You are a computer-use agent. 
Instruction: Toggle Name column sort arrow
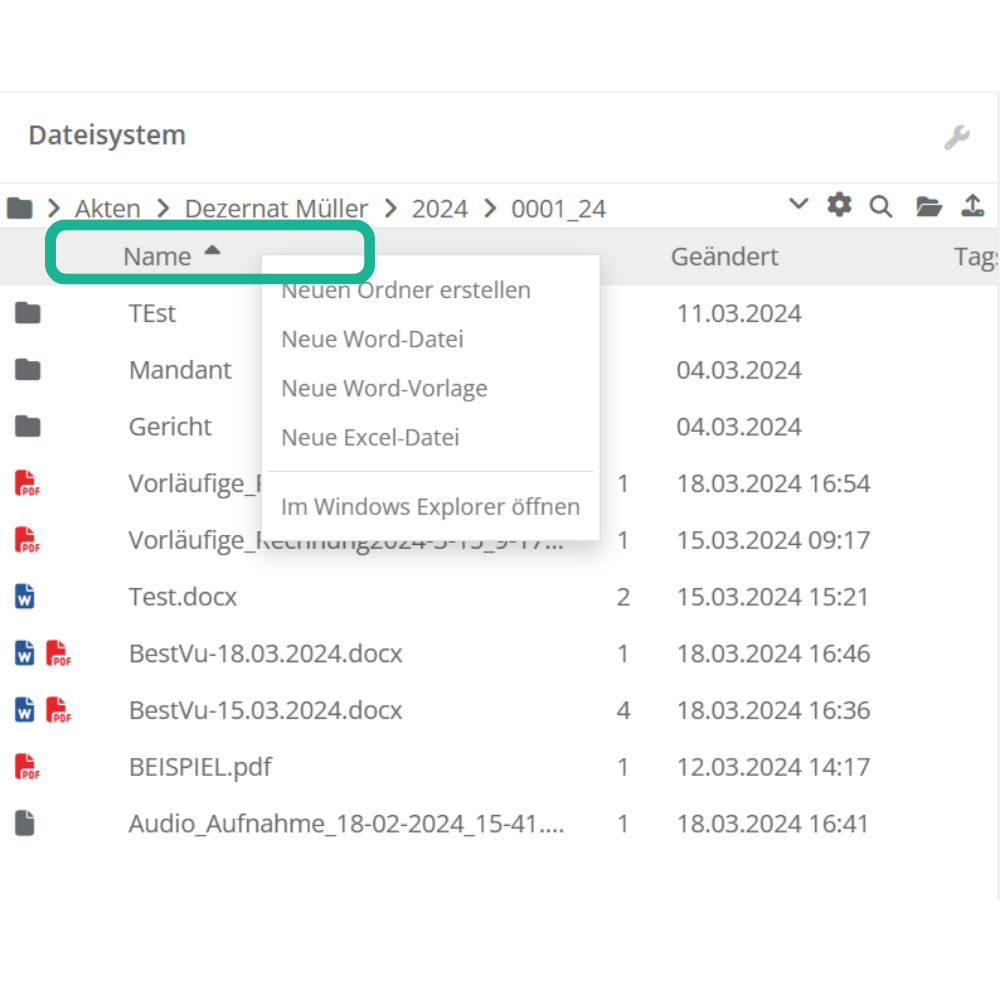[x=212, y=252]
